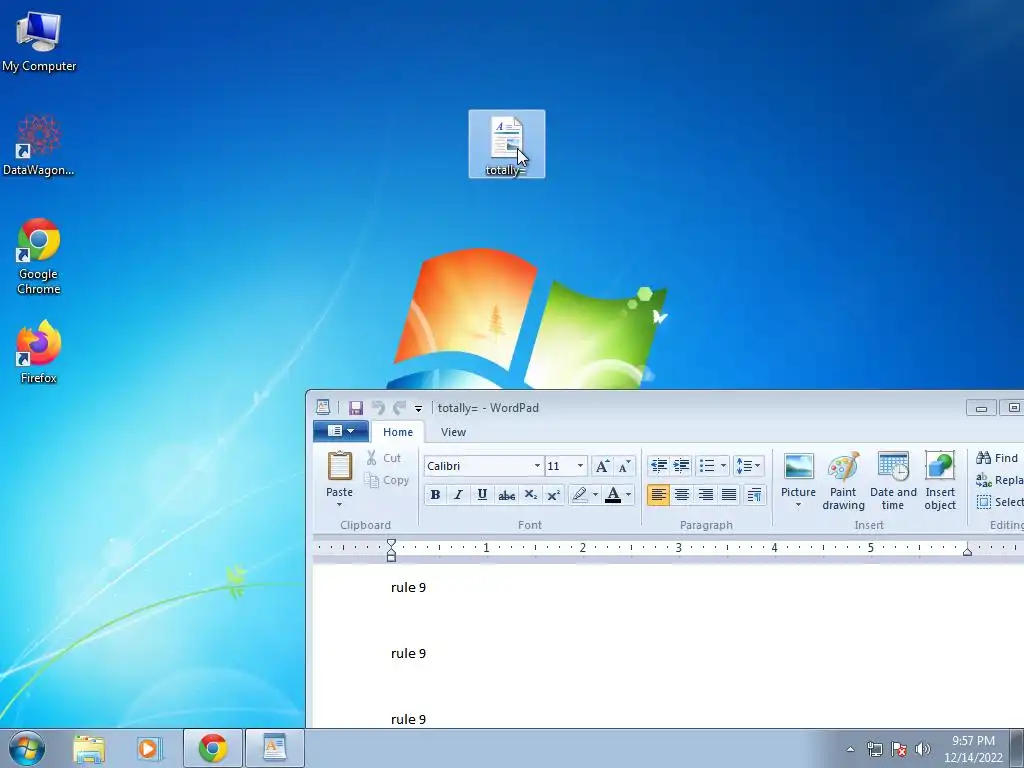Select the totally= document on desktop
Image resolution: width=1024 pixels, height=768 pixels.
(x=507, y=144)
